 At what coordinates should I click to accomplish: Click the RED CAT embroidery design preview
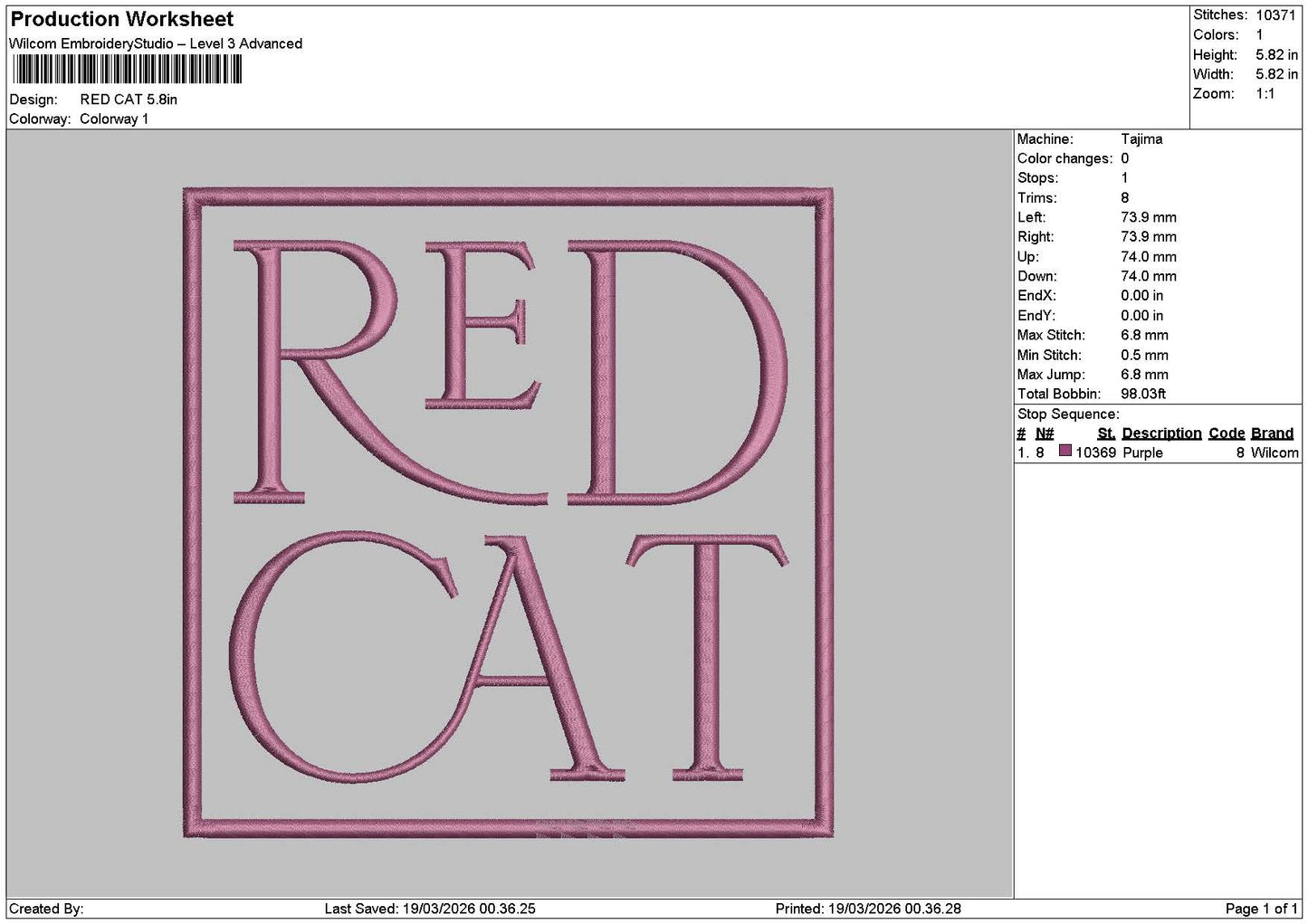[510, 513]
